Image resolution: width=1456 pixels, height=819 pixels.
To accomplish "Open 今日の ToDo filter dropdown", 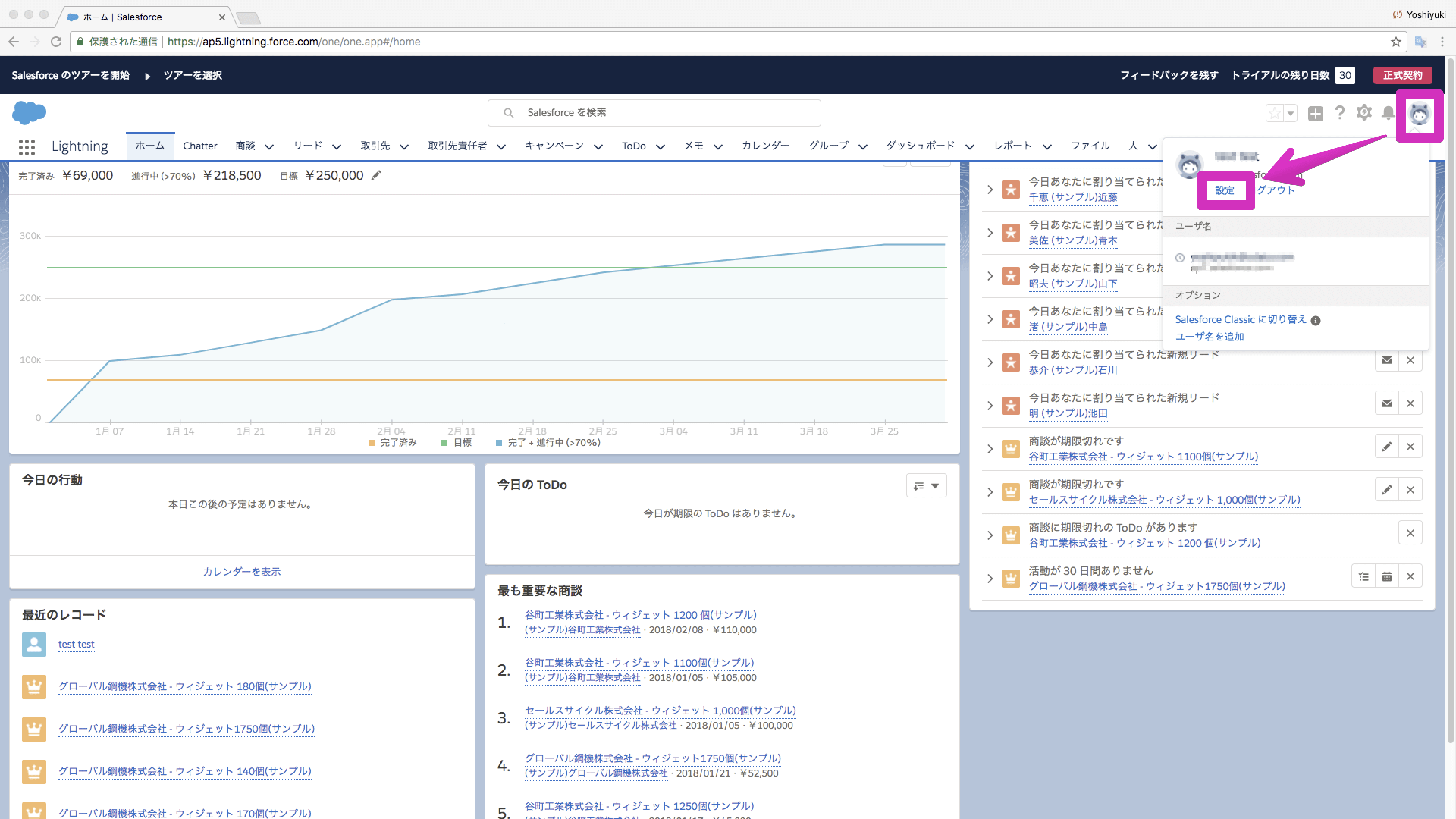I will pos(926,485).
